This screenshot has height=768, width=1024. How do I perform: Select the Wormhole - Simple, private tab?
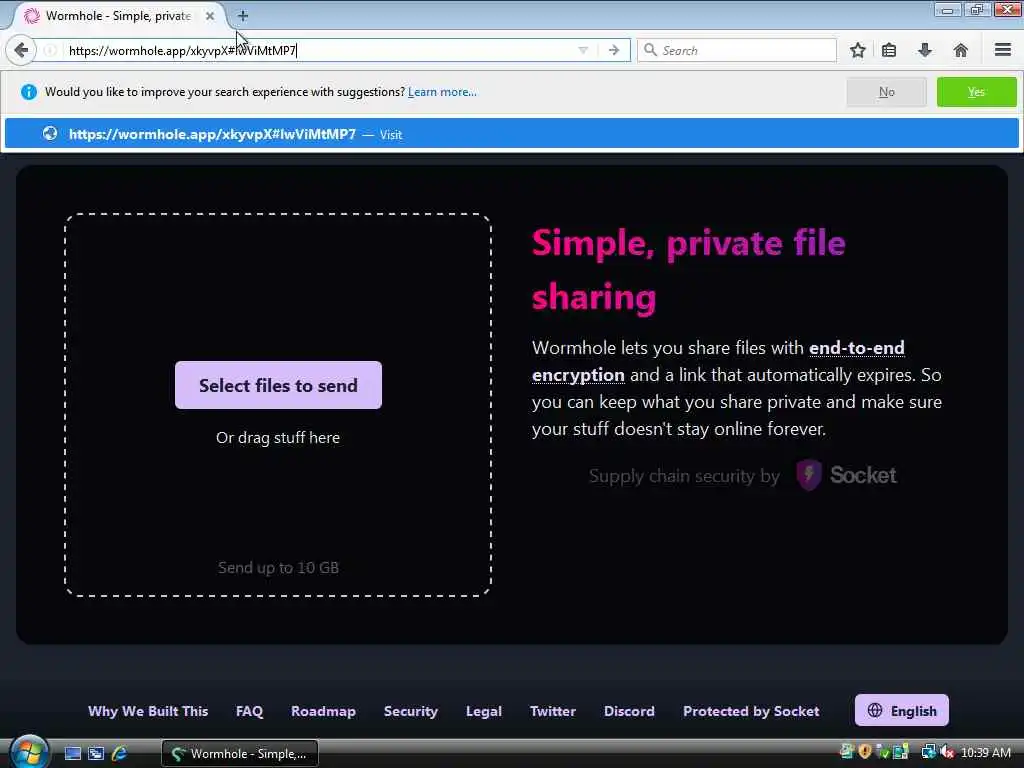119,16
